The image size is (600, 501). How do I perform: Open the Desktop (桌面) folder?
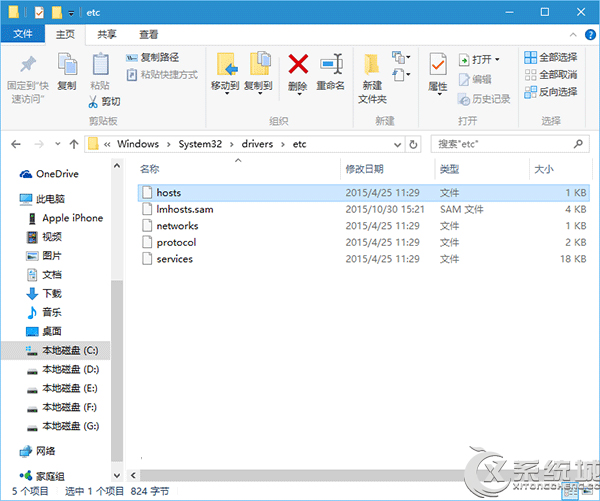click(x=44, y=331)
